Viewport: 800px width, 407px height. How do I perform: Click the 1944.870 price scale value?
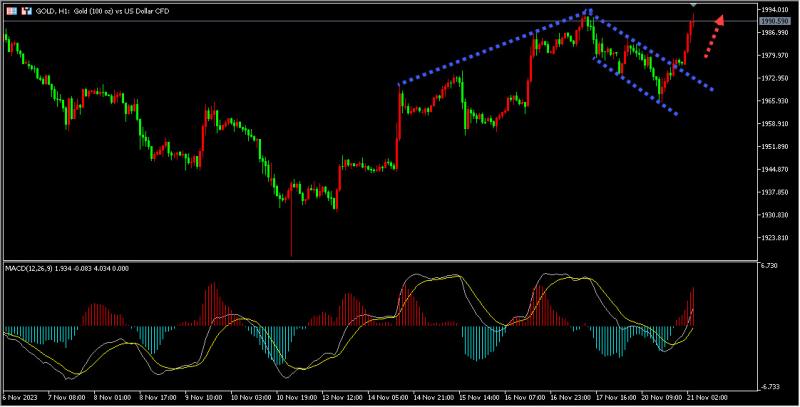coord(776,169)
